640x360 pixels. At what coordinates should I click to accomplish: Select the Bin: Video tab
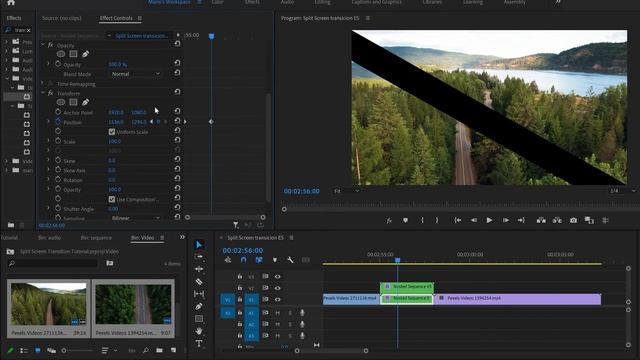142,238
